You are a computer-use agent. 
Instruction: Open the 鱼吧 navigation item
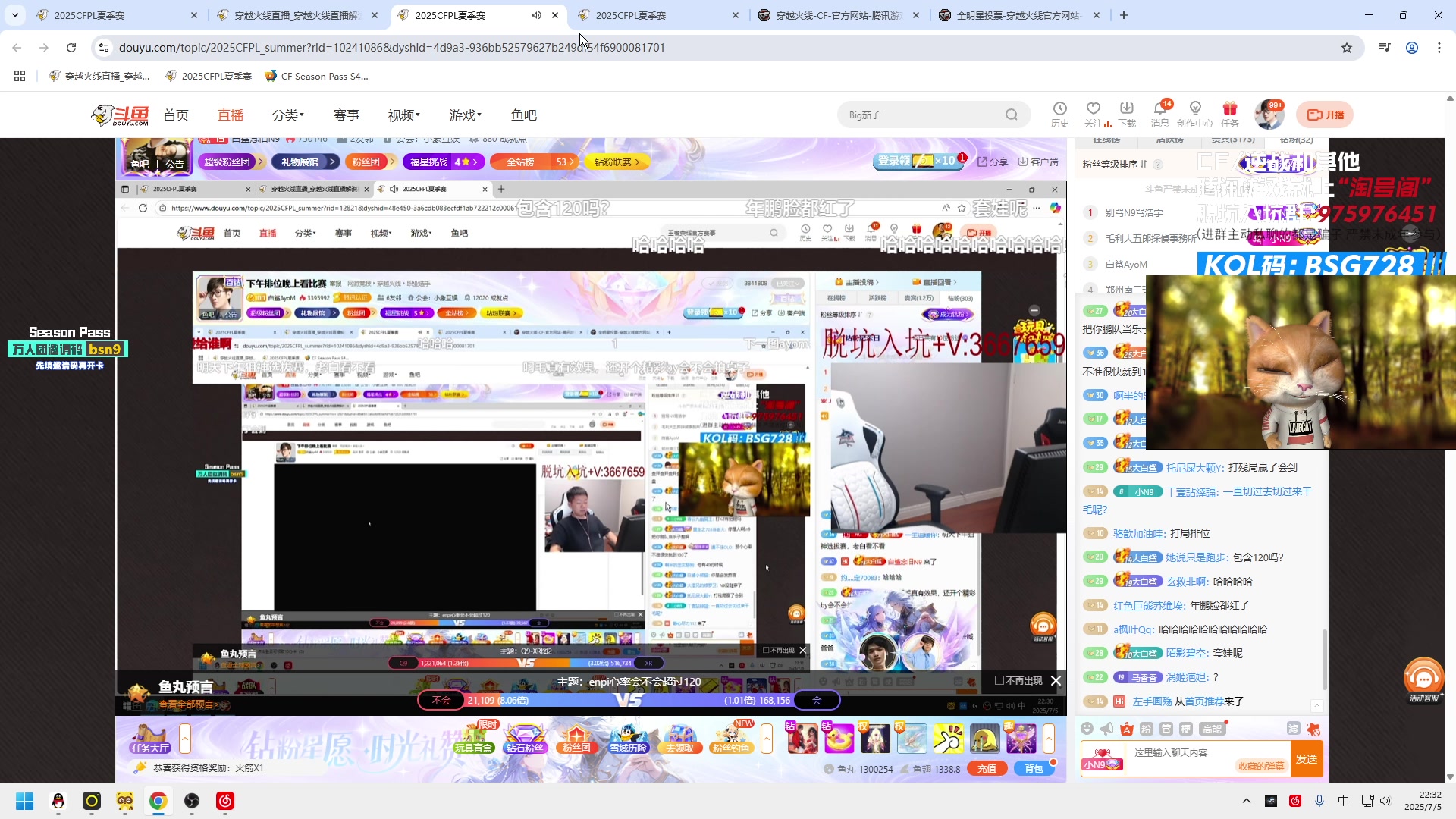[x=524, y=115]
